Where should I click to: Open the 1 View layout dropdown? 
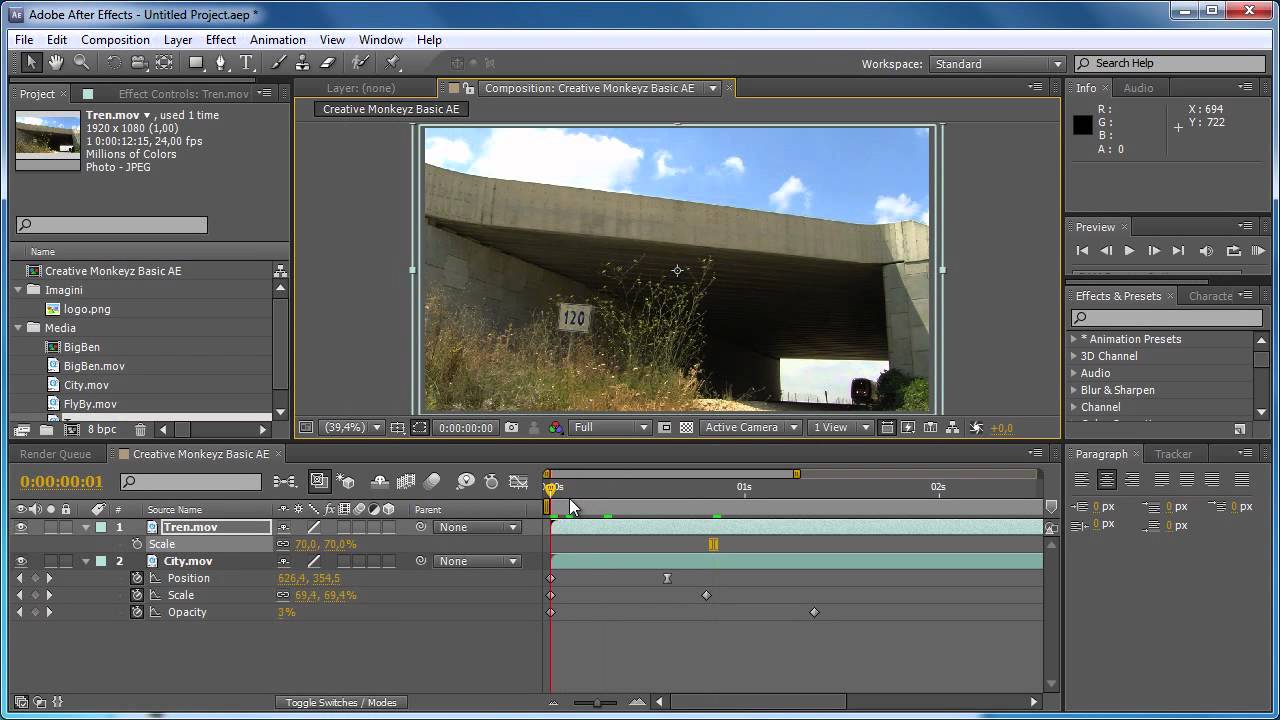[x=840, y=427]
